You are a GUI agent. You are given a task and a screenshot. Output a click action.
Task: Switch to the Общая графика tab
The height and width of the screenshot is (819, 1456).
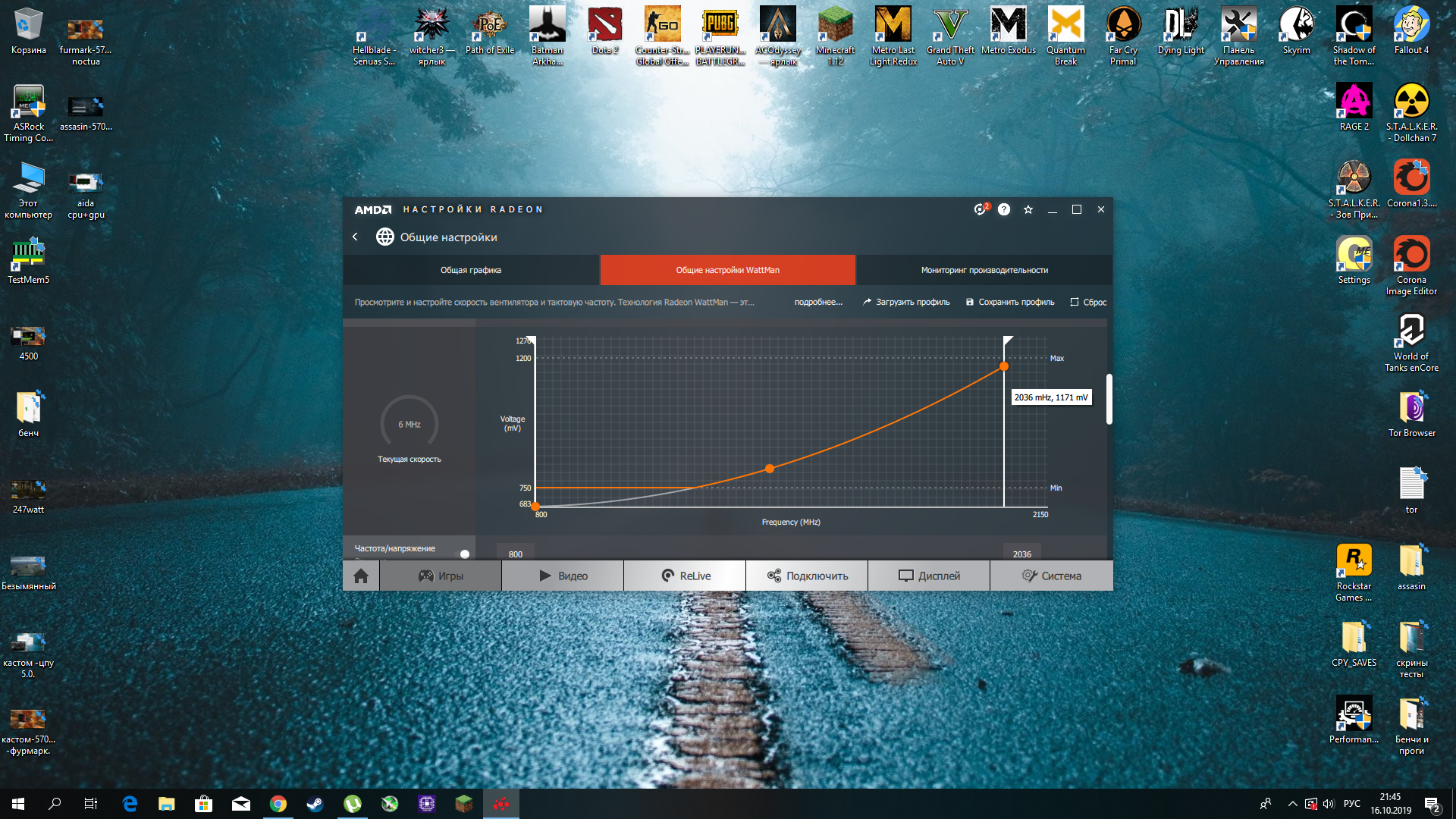[471, 270]
